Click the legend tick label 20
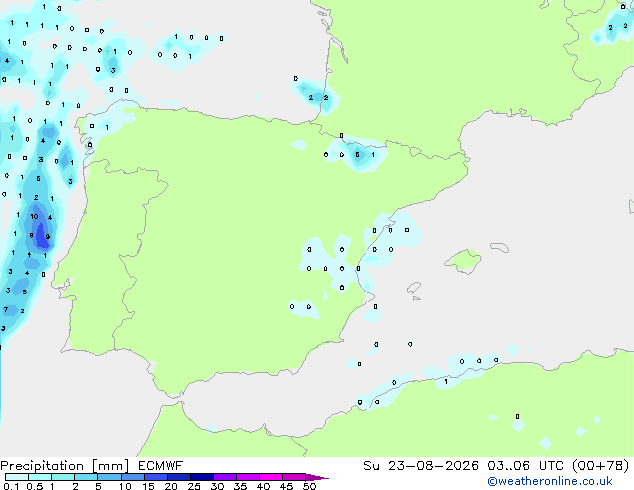 pos(171,486)
